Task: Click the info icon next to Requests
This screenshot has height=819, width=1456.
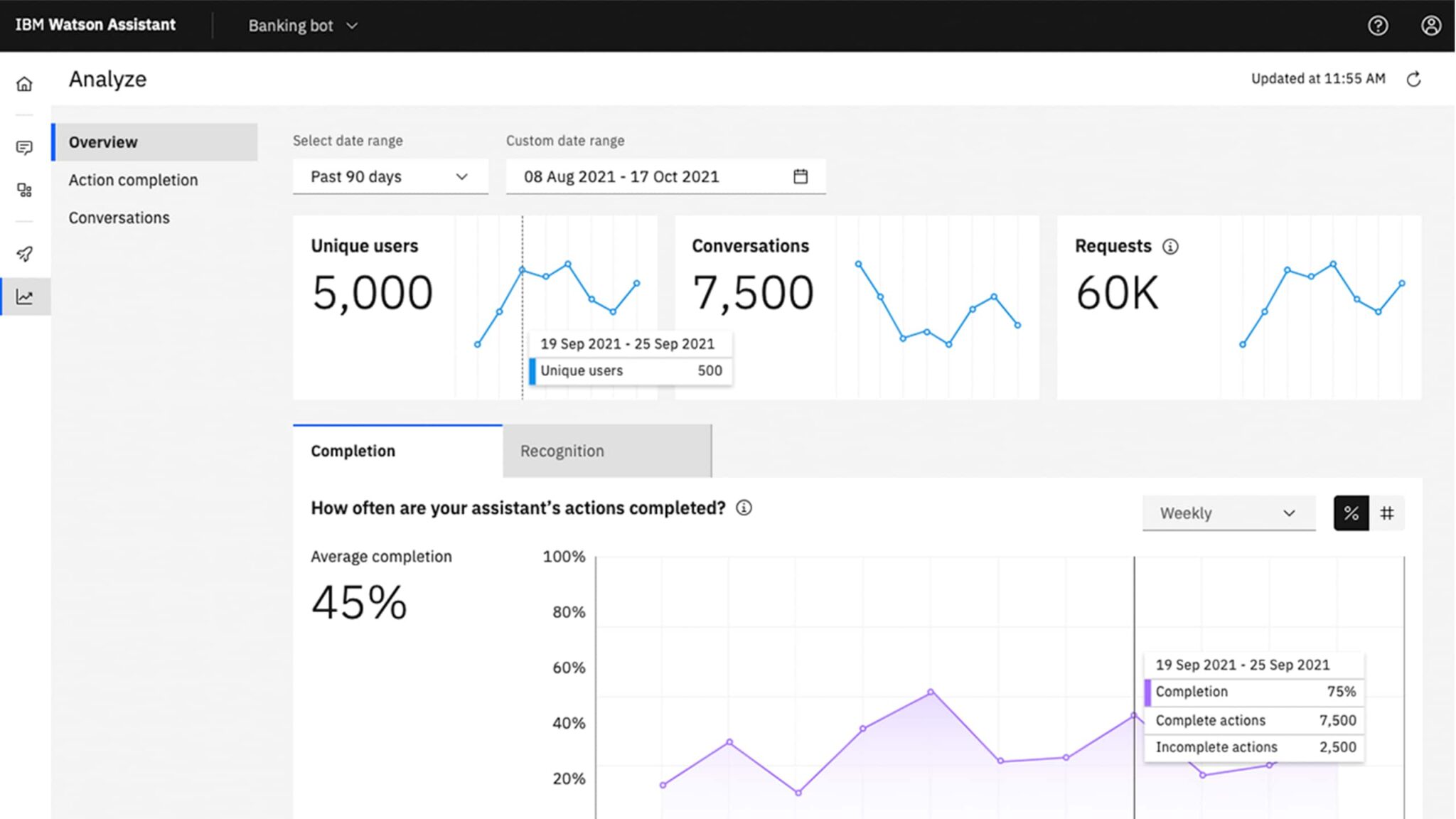Action: (x=1171, y=246)
